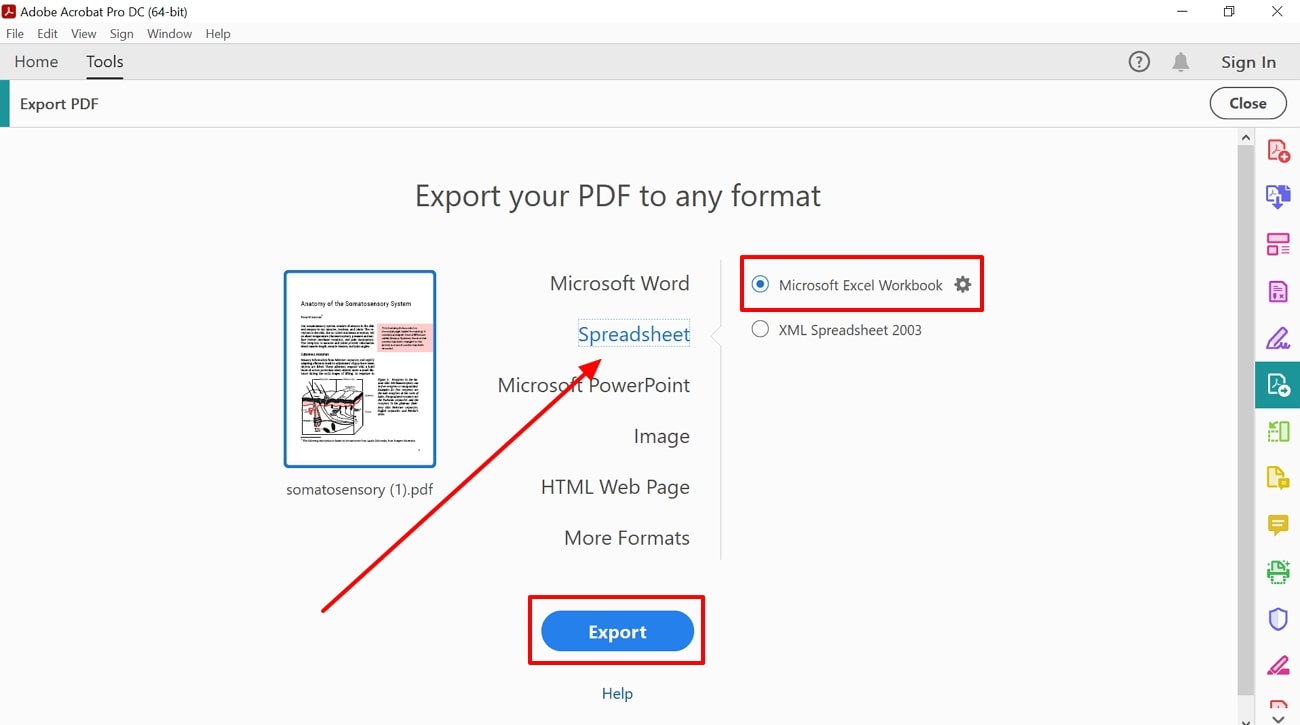The image size is (1300, 725).
Task: Click the somatosensory (1).pdf file name
Action: coord(360,490)
